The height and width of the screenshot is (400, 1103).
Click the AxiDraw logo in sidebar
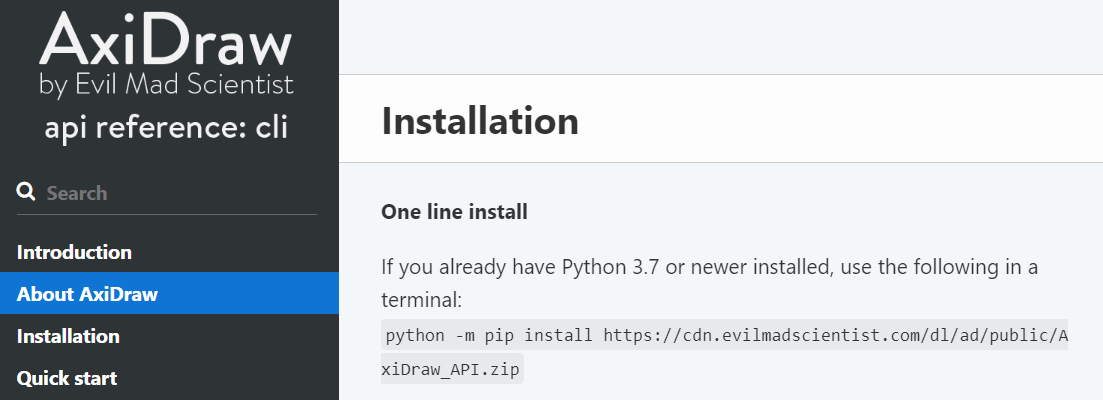pos(166,54)
